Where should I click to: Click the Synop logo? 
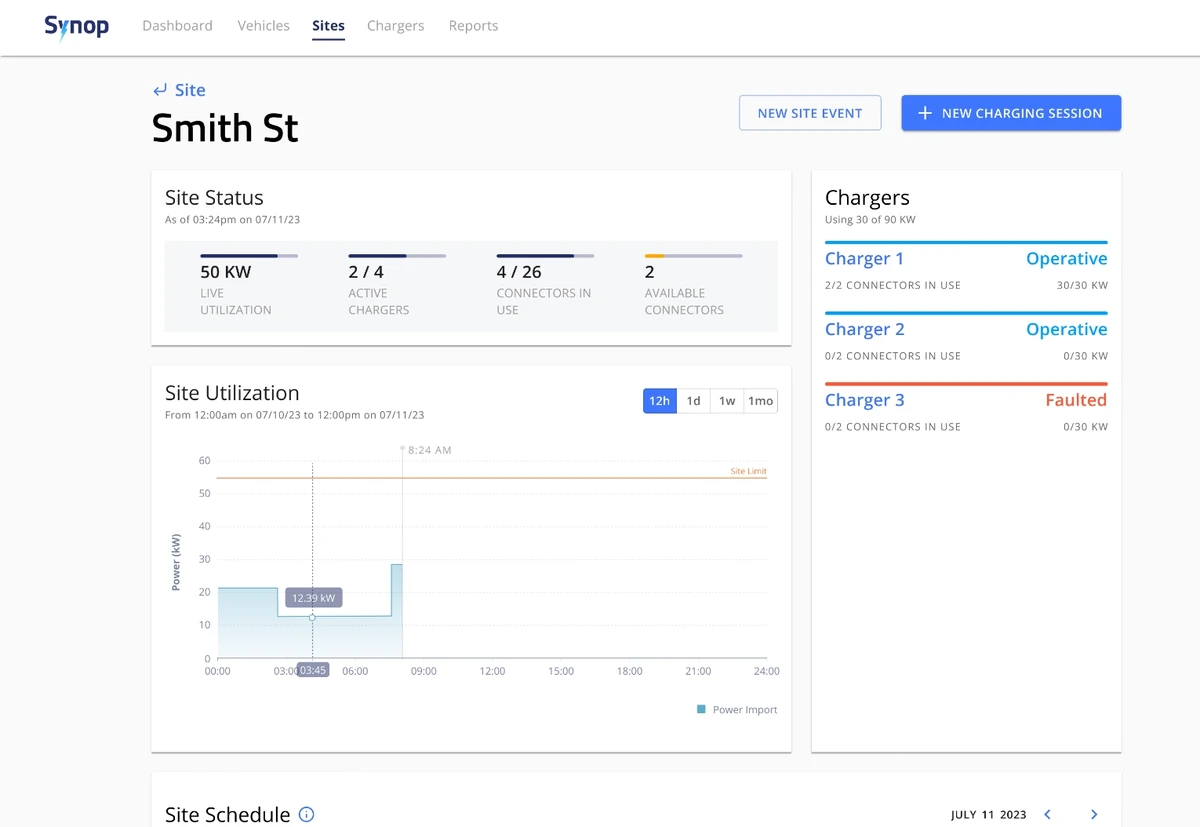point(76,27)
